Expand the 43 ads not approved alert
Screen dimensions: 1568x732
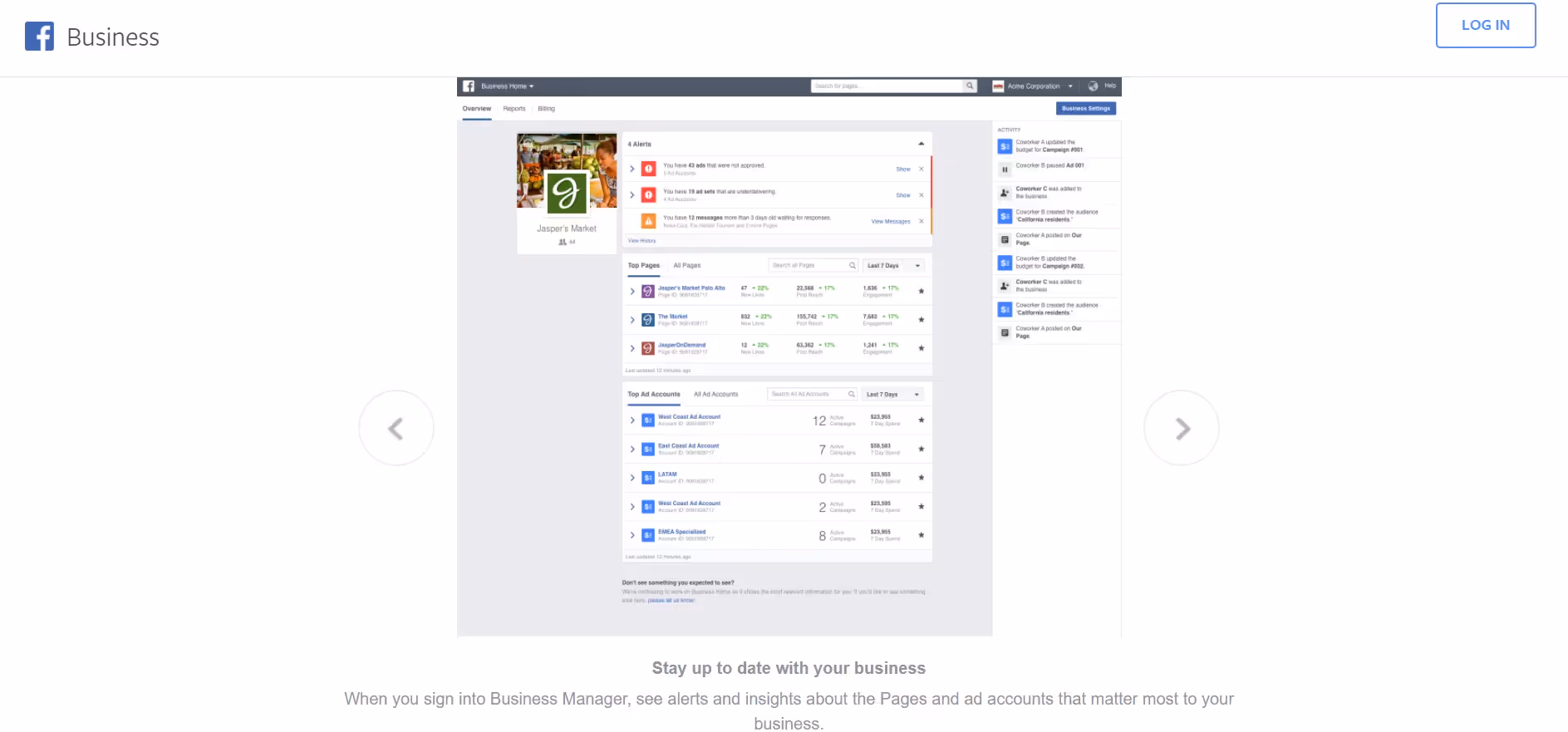click(x=632, y=169)
